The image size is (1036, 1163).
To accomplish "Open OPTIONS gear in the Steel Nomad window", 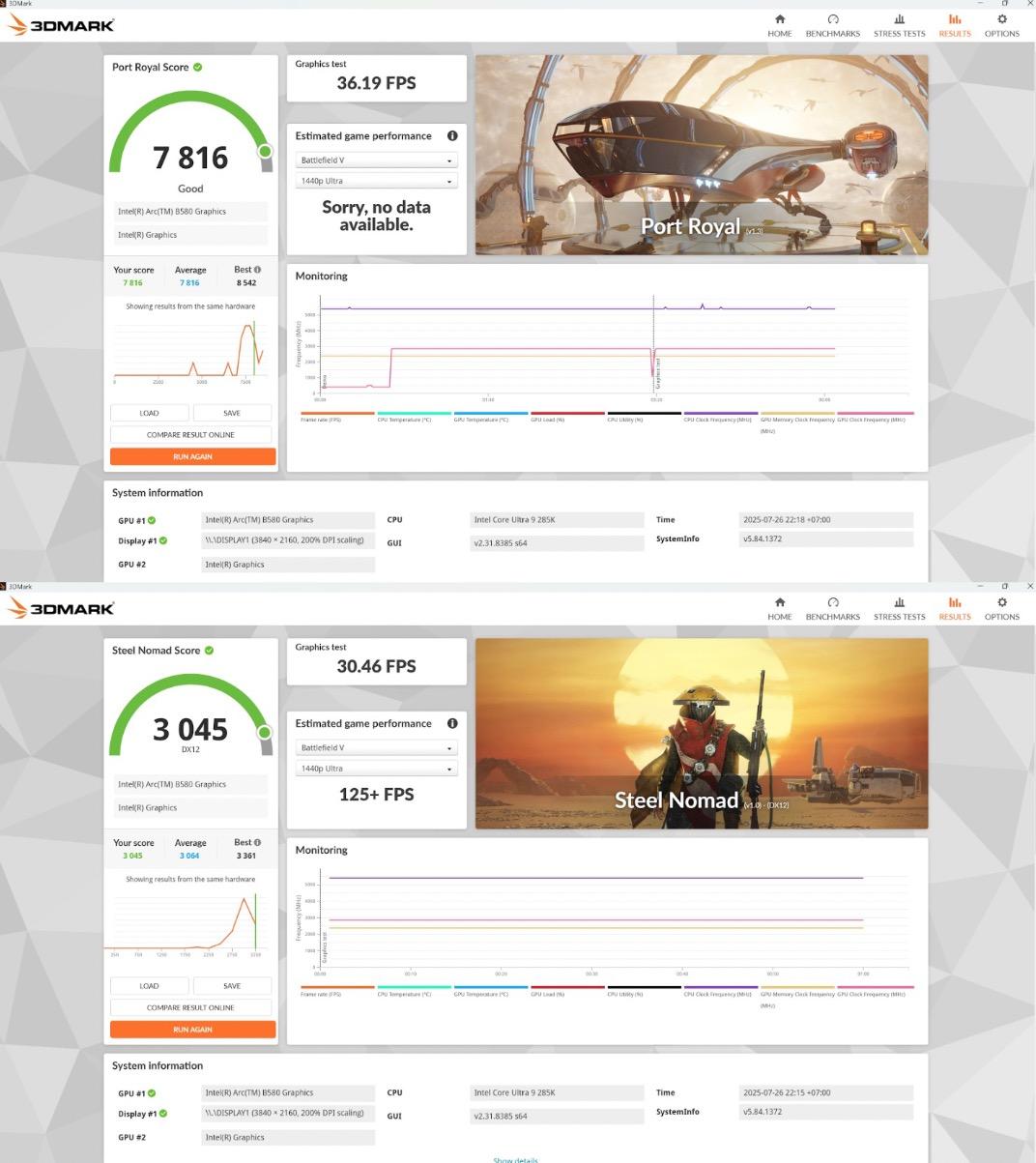I will 1002,609.
